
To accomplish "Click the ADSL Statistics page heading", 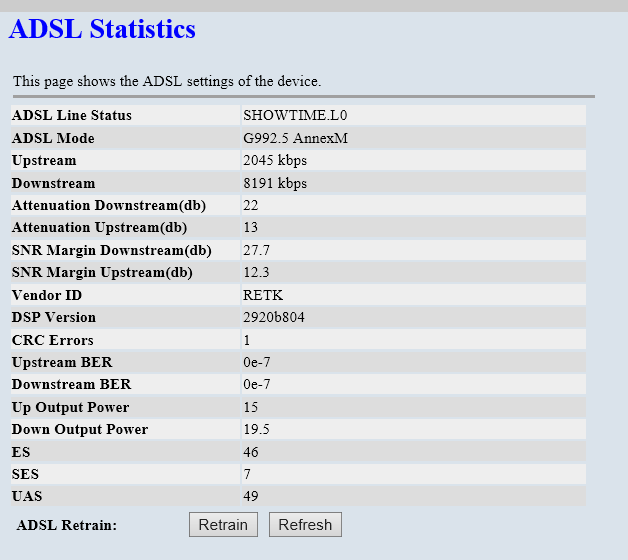I will tap(102, 29).
